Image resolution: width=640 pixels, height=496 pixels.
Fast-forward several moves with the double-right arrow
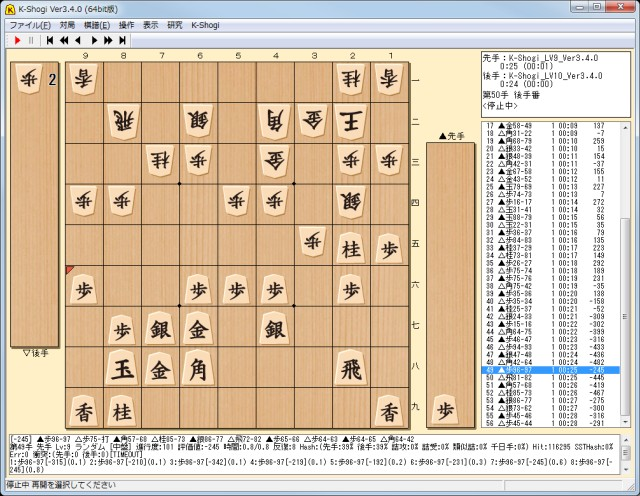coord(108,40)
